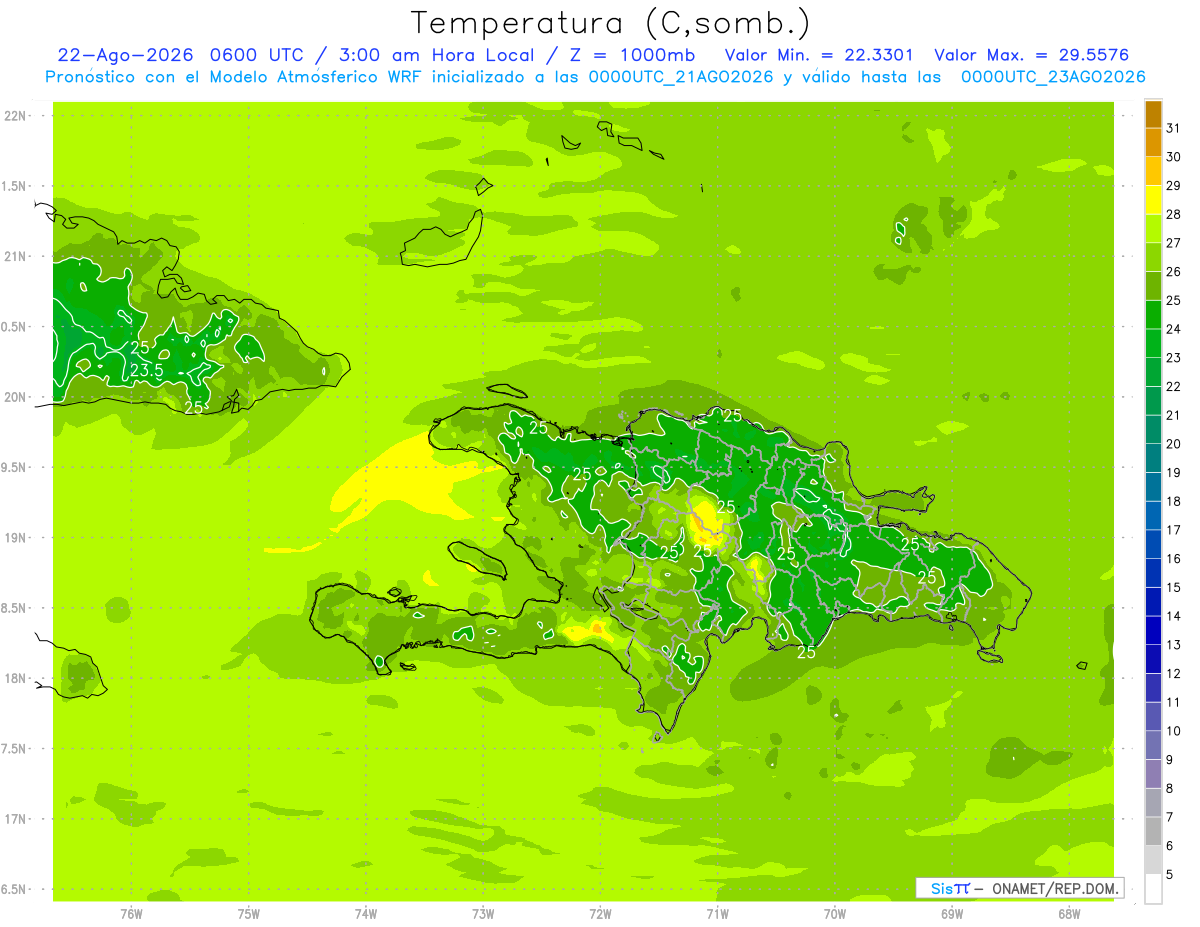Click the colorbar value '13'
This screenshot has width=1200, height=927.
(1173, 645)
